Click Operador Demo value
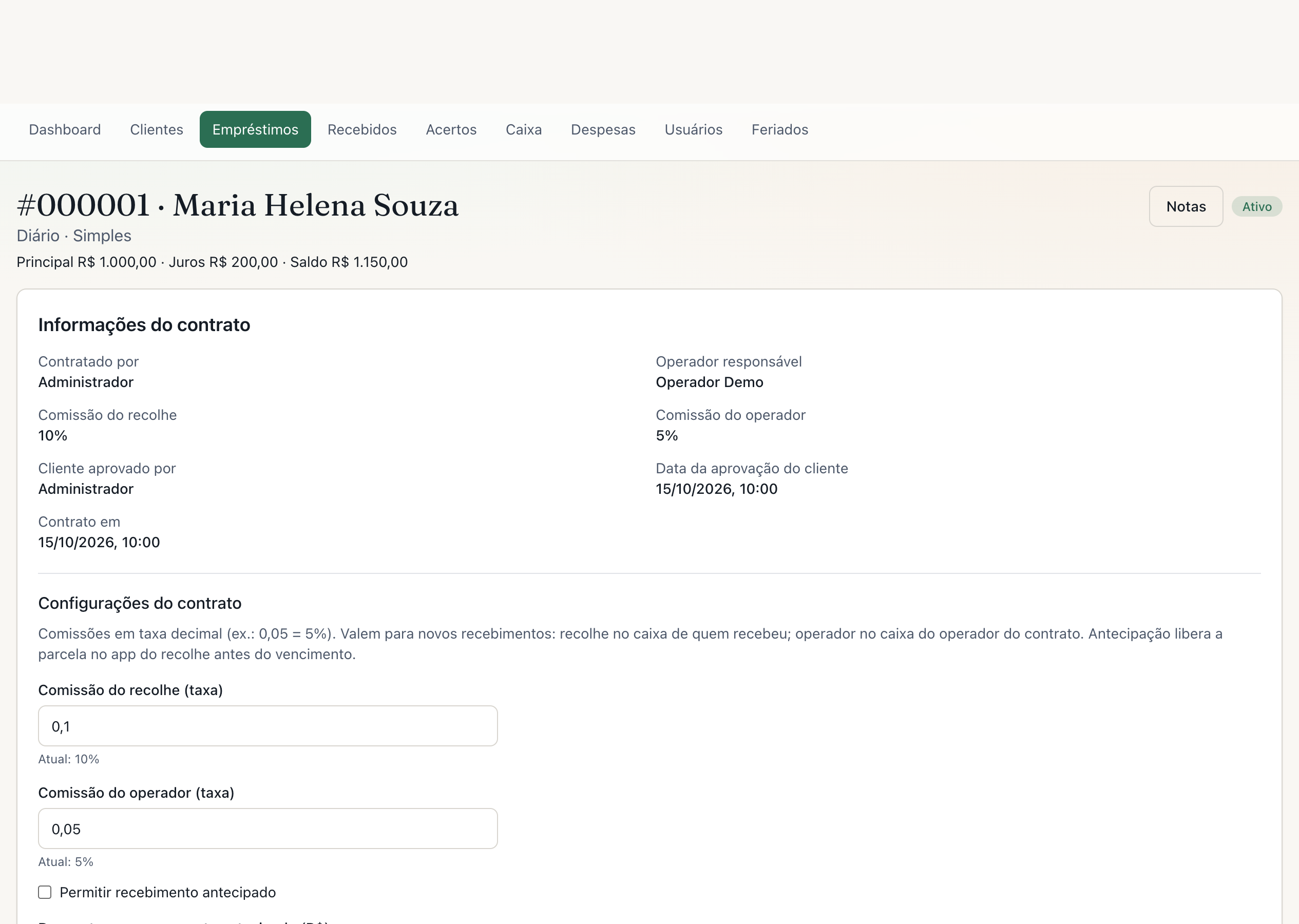 pyautogui.click(x=710, y=382)
